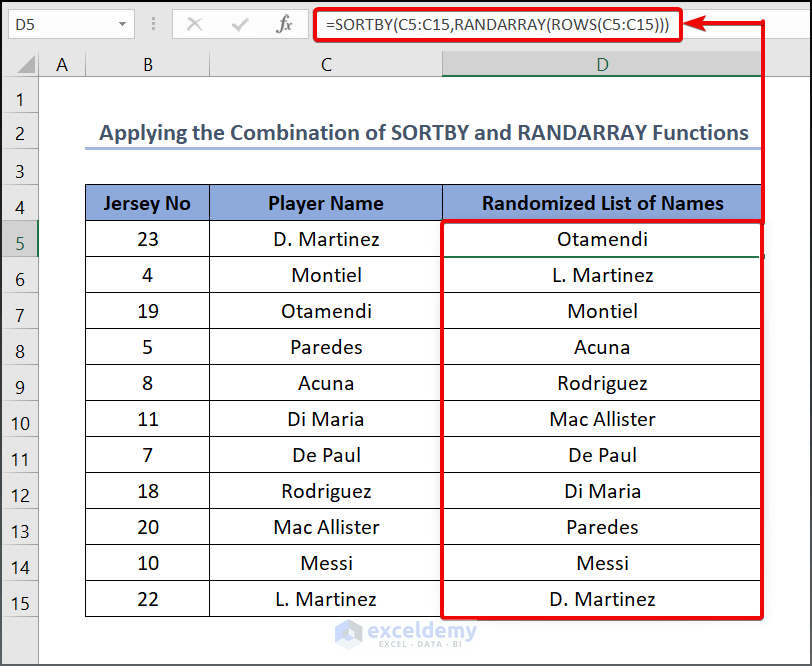Select Rodriguez in Randomized List column

click(602, 383)
